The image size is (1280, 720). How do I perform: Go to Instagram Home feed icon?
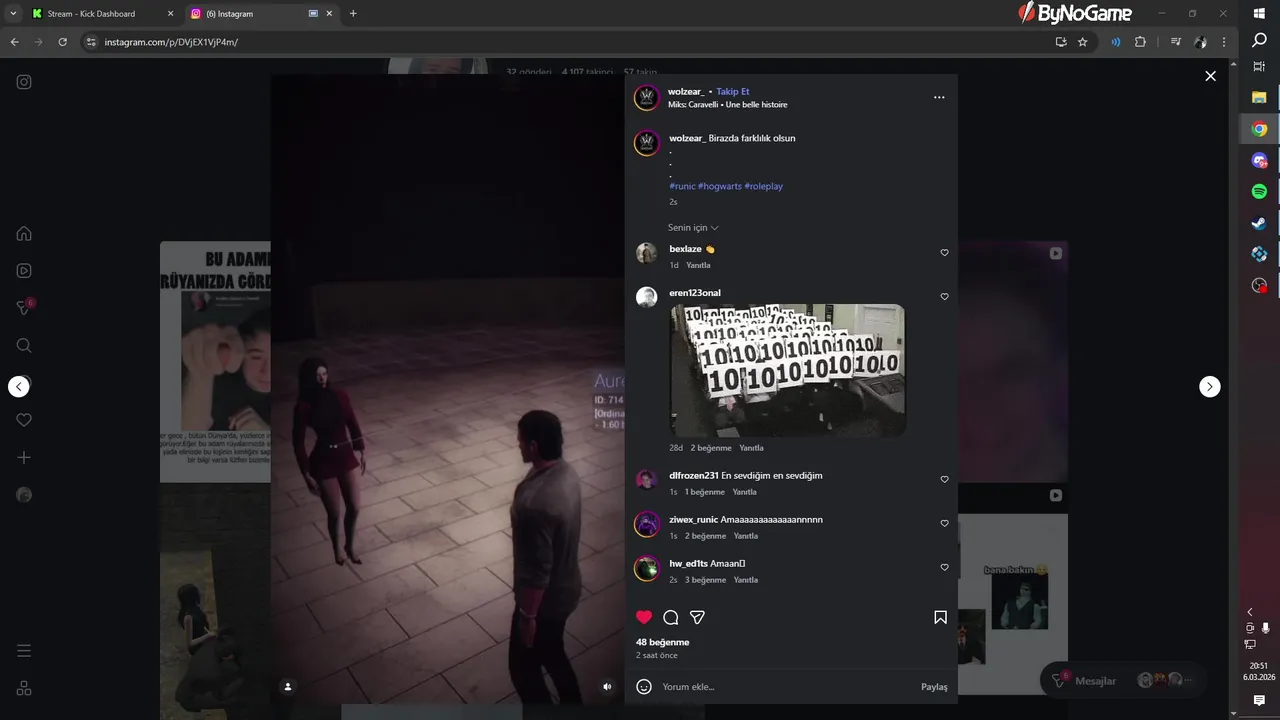(24, 234)
